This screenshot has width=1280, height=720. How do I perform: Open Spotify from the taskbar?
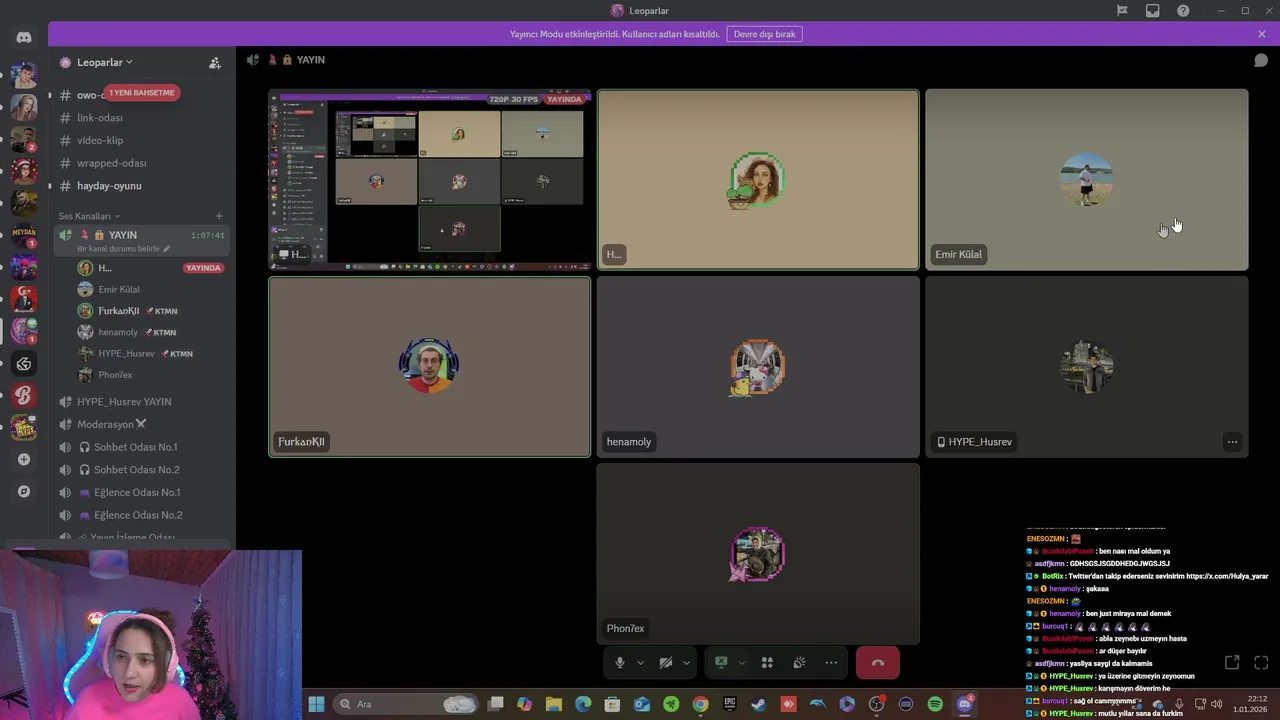coord(935,704)
